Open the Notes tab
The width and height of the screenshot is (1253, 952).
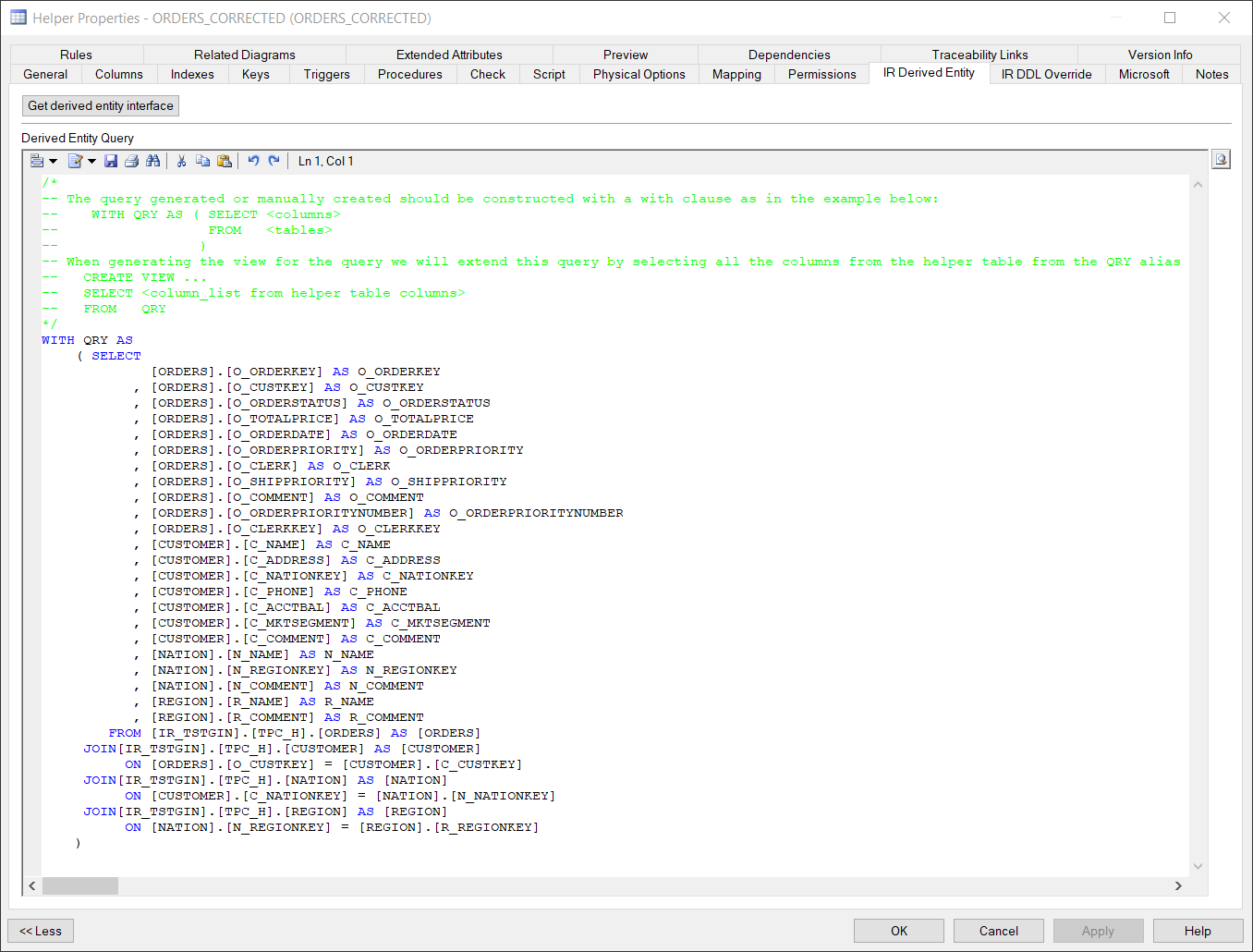pos(1212,74)
